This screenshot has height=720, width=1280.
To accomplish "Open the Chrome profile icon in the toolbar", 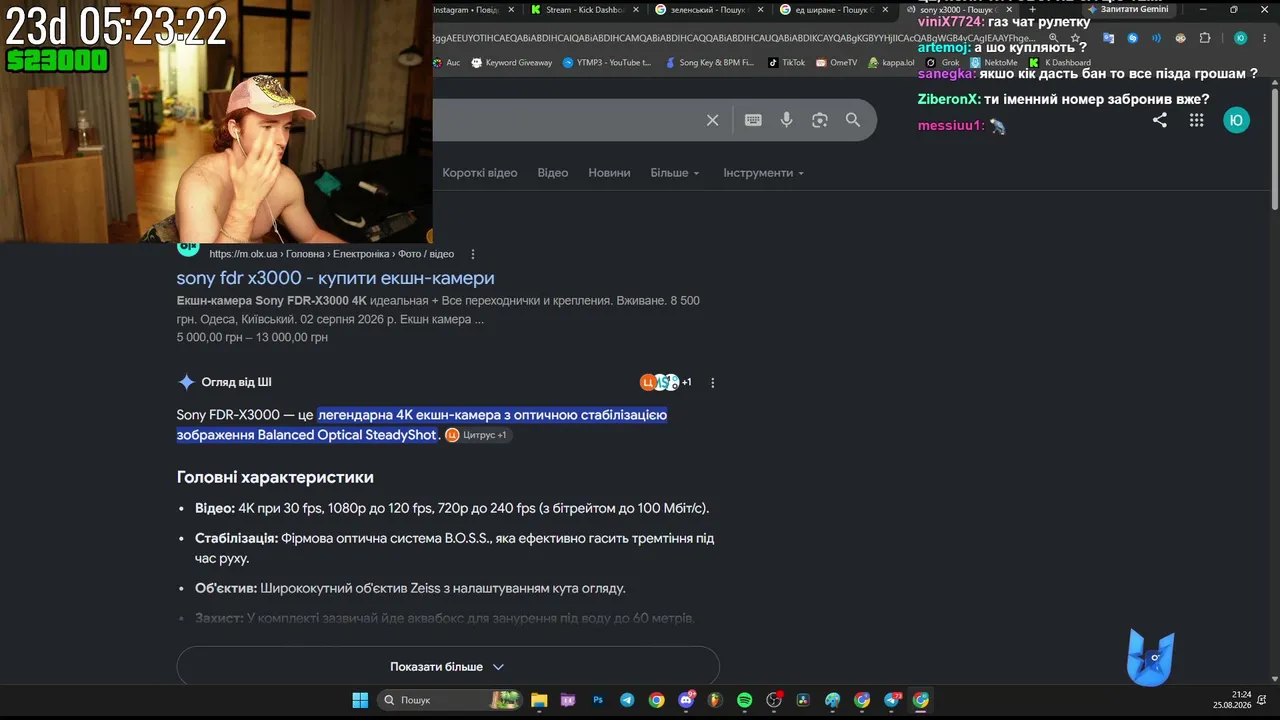I will 1240,38.
